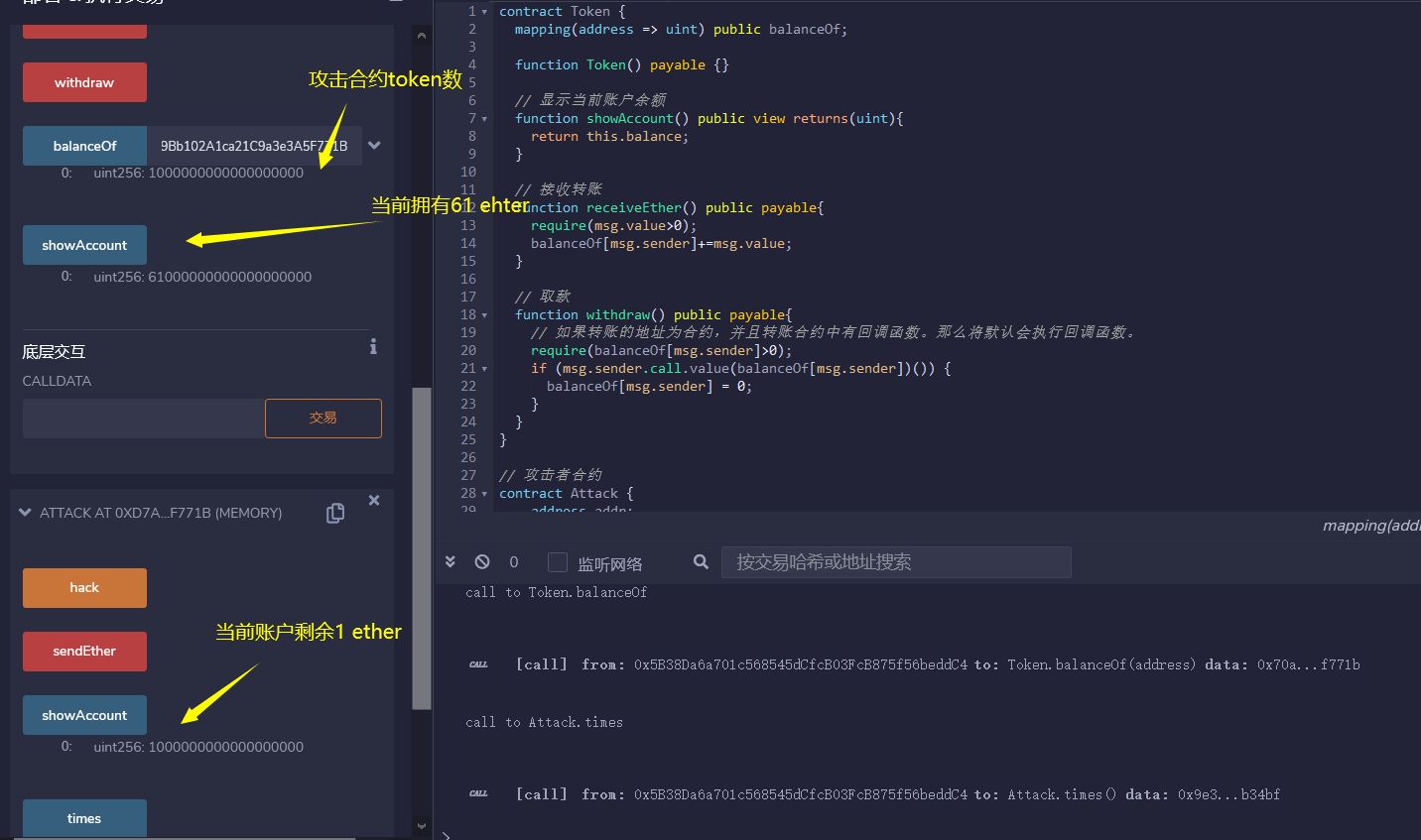Call the balanceOf function button
Screen dimensions: 1421x840
pos(84,146)
